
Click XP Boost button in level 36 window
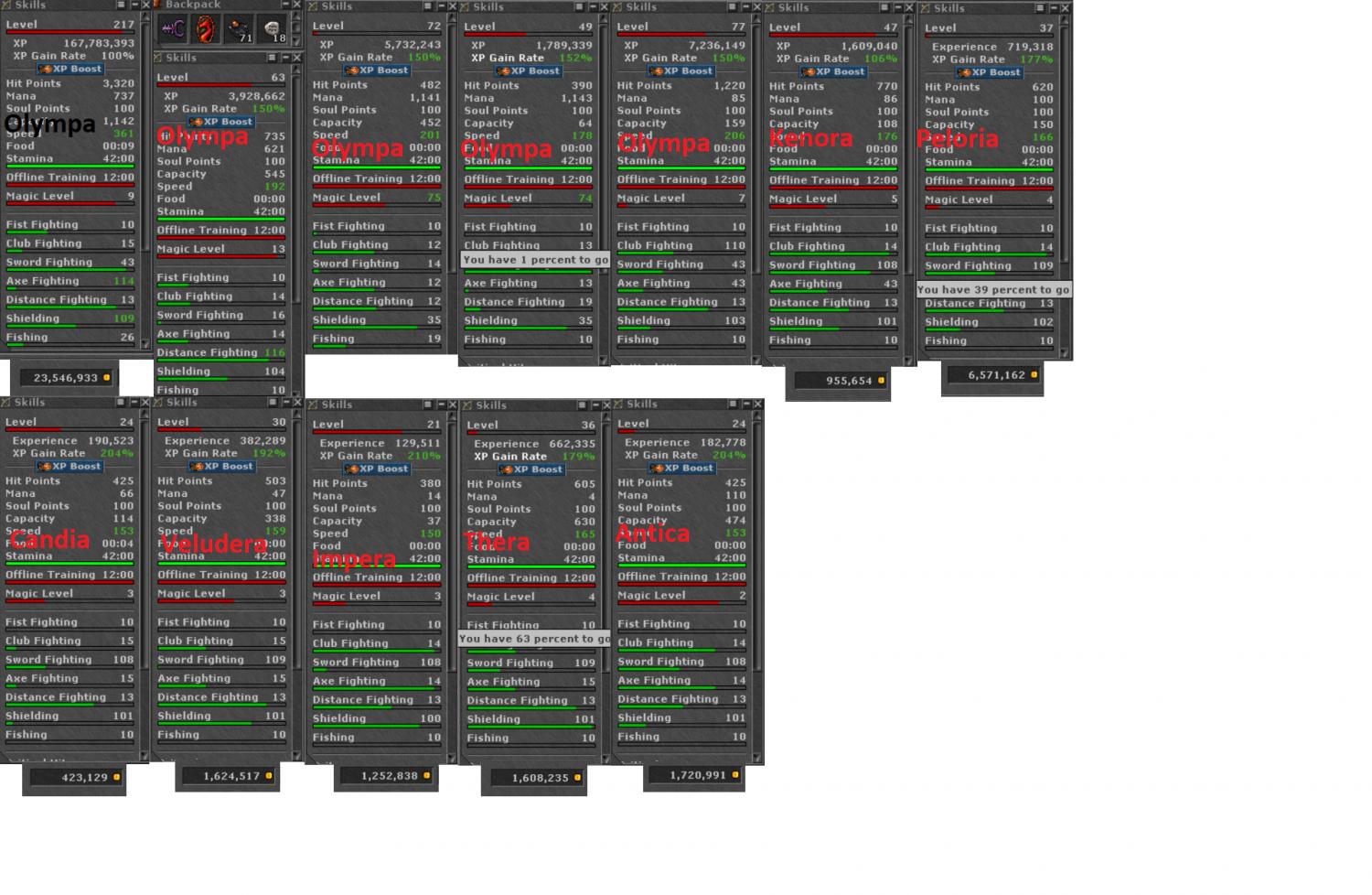(x=530, y=469)
